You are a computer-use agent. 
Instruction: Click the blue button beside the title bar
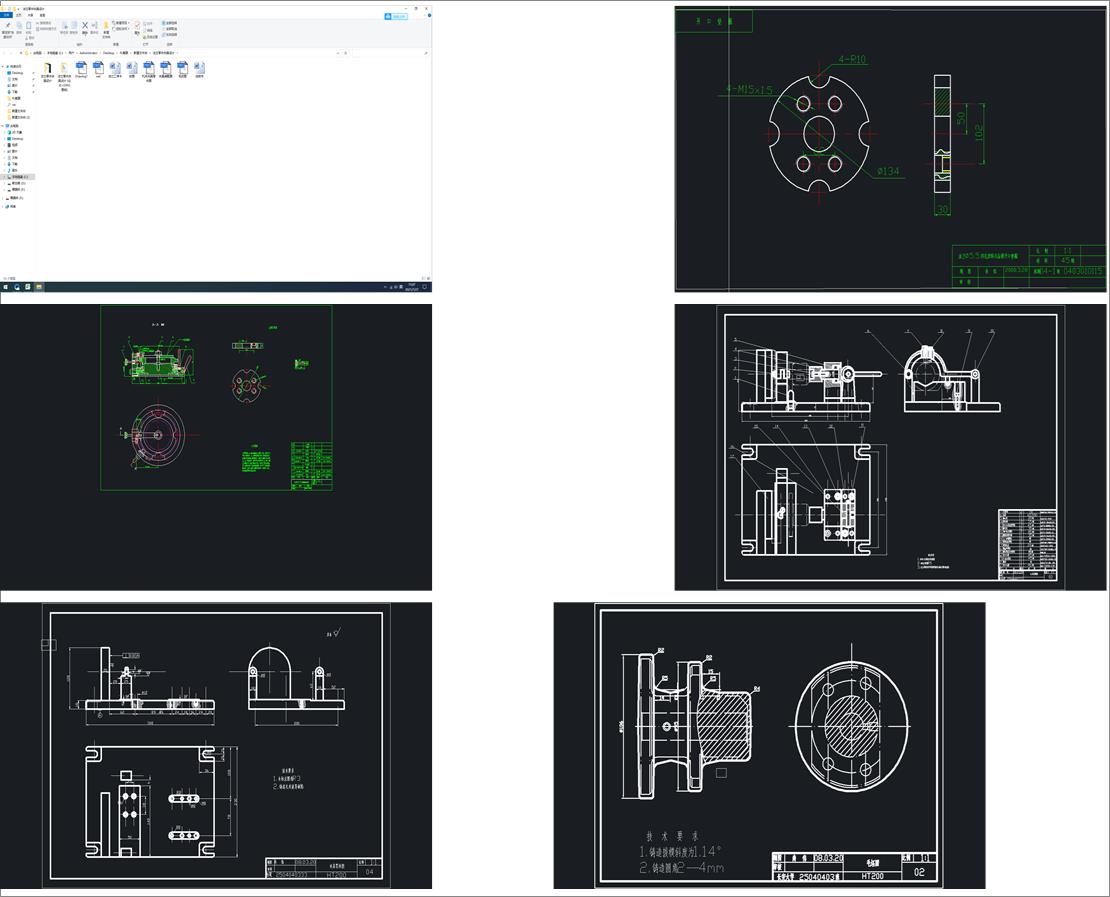pyautogui.click(x=396, y=16)
